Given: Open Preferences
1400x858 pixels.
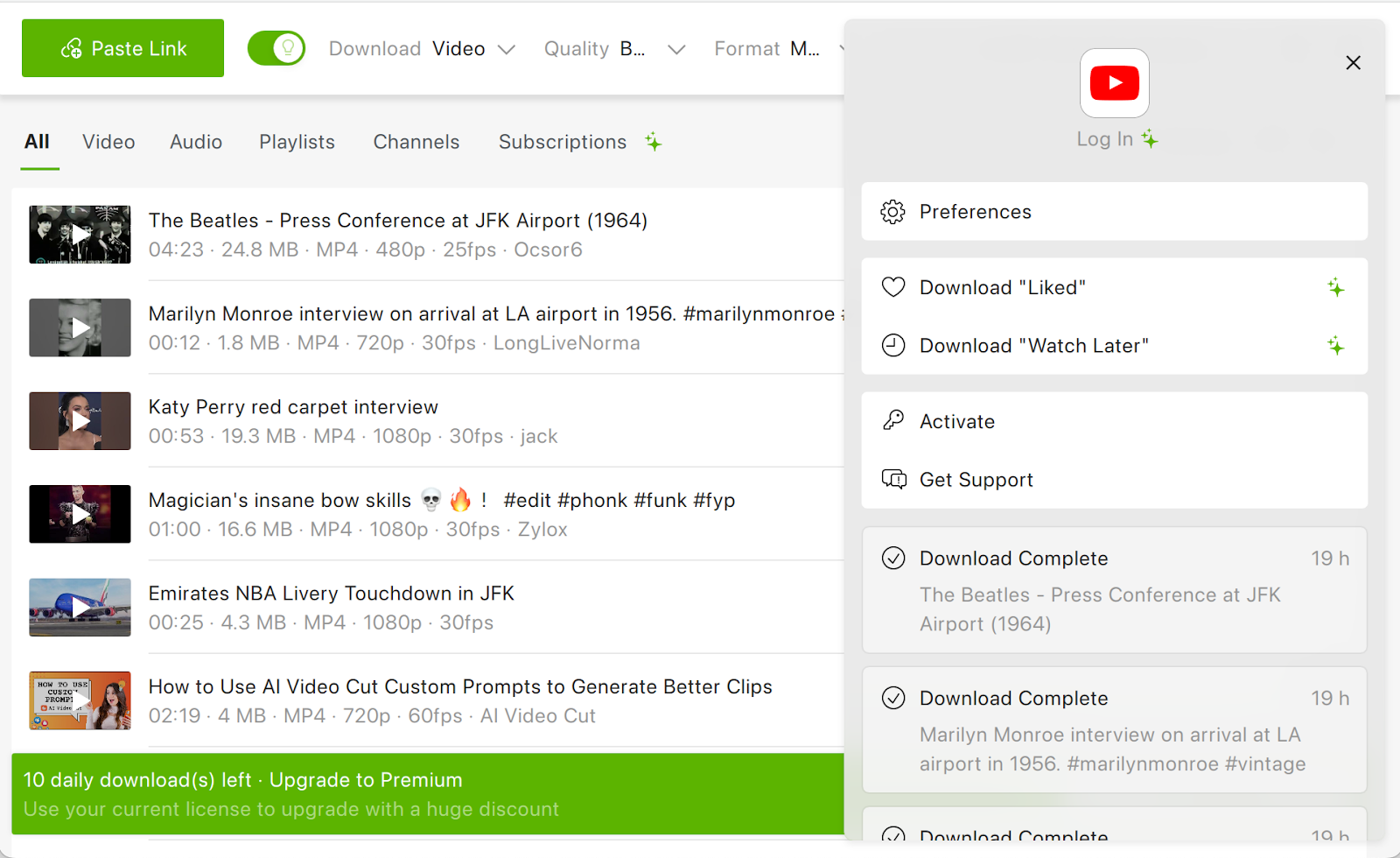Looking at the screenshot, I should click(1114, 212).
